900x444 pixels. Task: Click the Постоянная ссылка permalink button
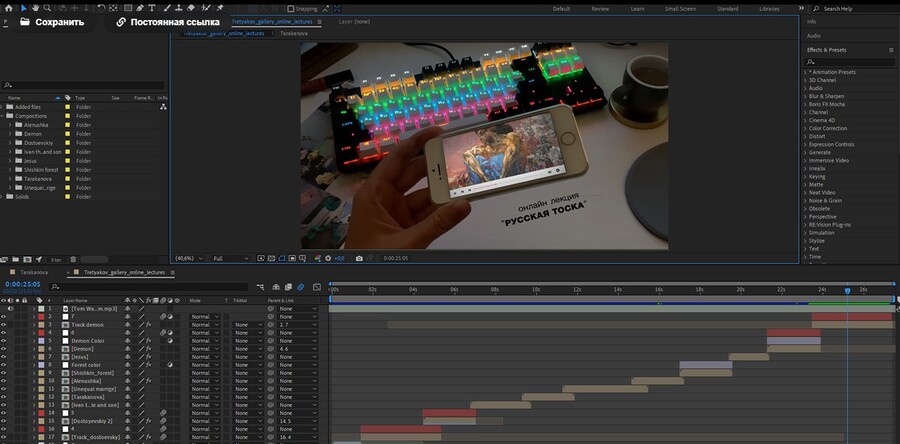[168, 22]
